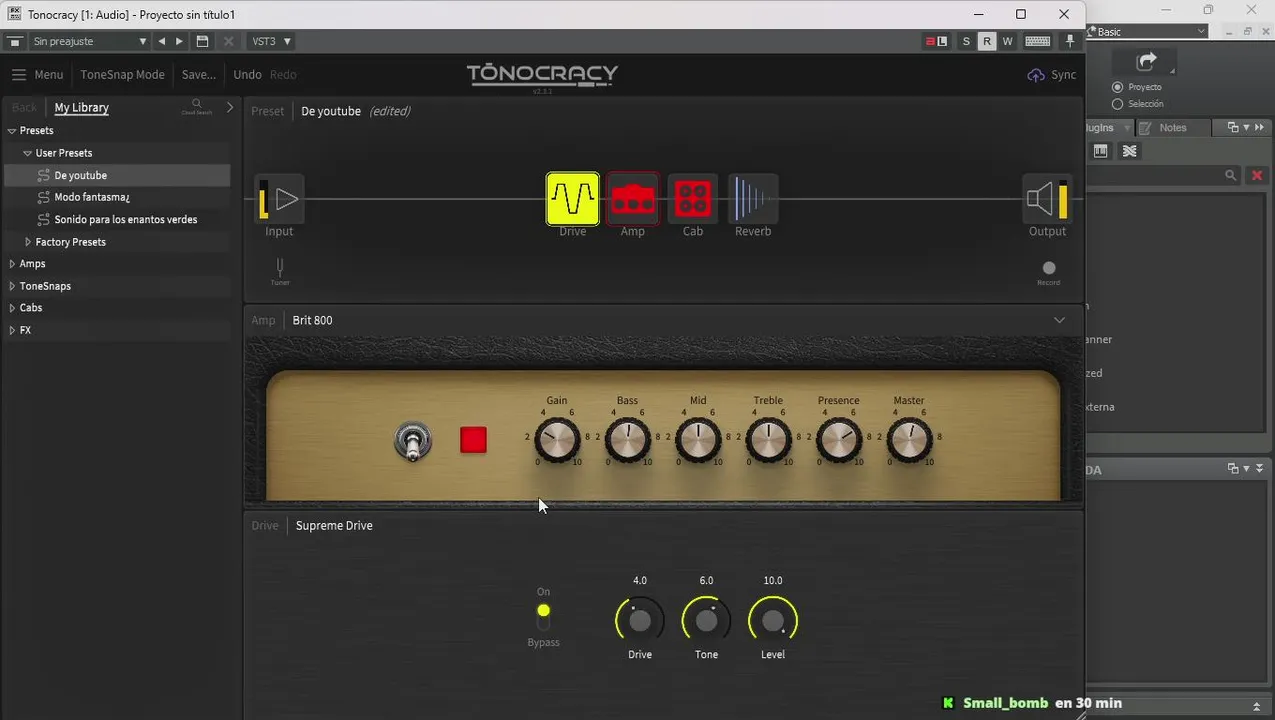Viewport: 1275px width, 720px height.
Task: Click the export arrow in host window
Action: pos(1146,61)
